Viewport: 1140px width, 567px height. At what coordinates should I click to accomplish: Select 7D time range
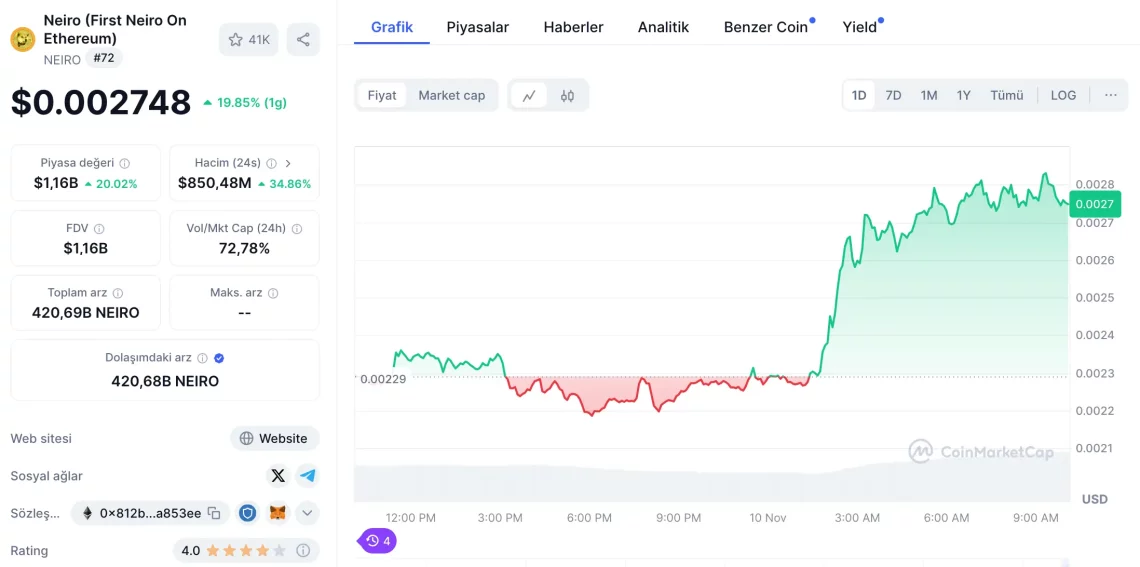click(894, 95)
